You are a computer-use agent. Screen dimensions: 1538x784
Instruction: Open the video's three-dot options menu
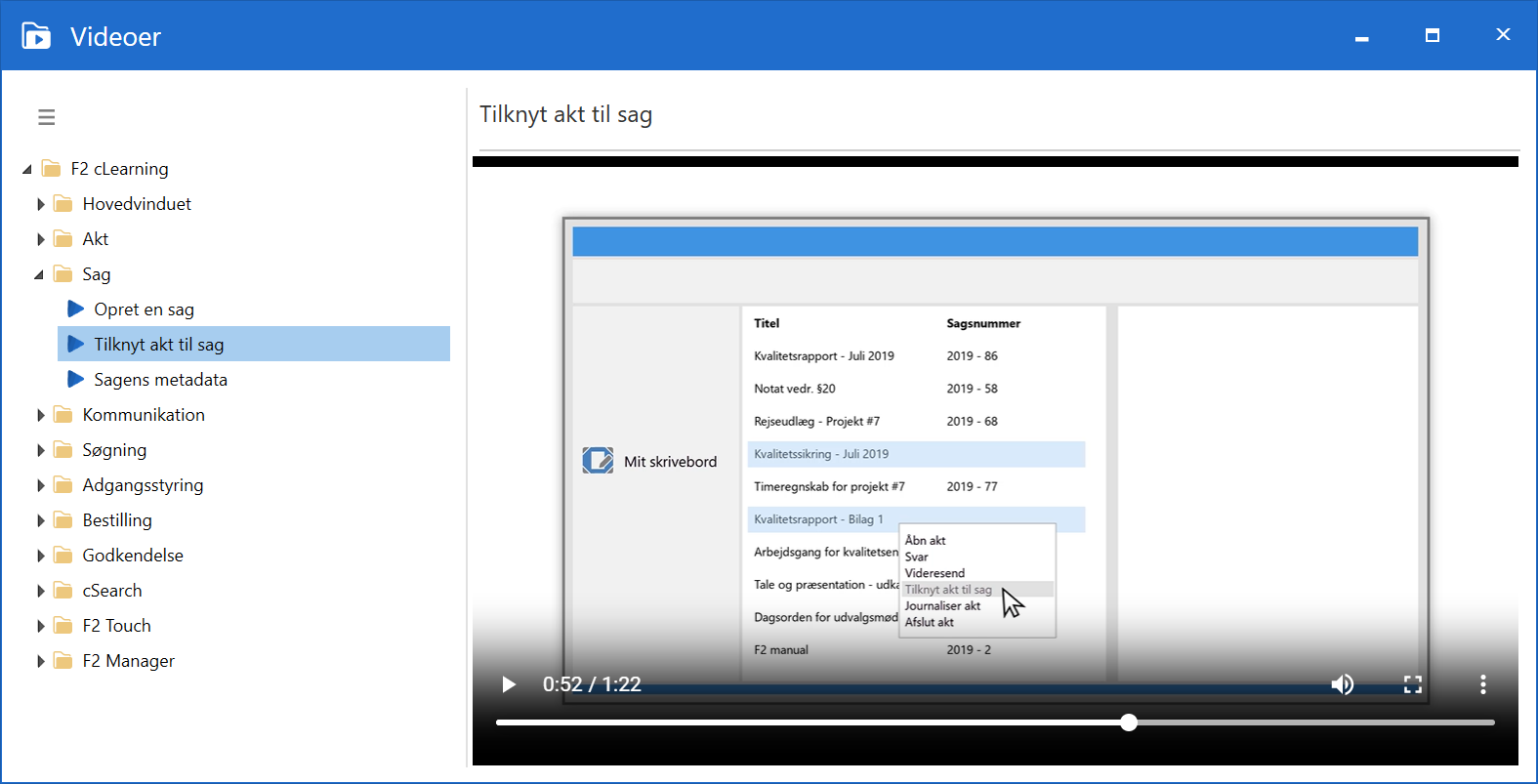[x=1482, y=684]
